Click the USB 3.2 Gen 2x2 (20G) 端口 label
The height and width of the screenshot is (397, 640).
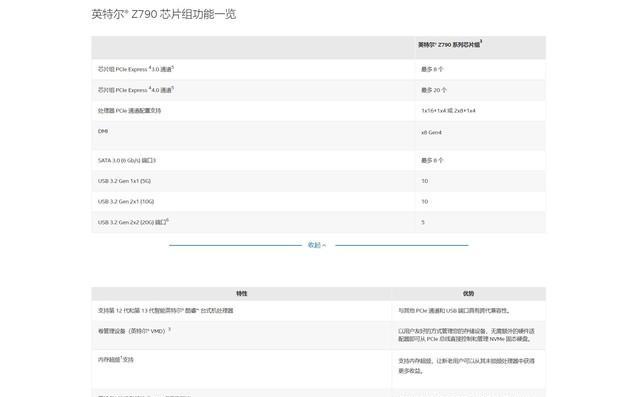point(133,222)
